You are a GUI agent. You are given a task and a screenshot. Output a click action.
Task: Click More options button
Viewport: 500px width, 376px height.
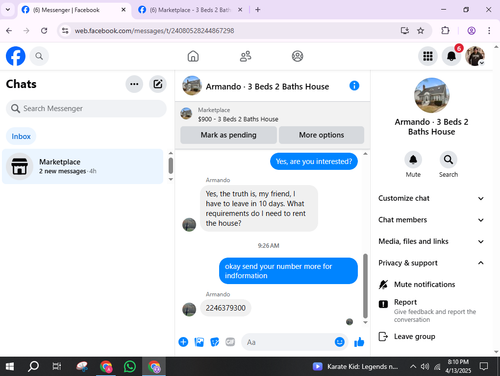321,135
